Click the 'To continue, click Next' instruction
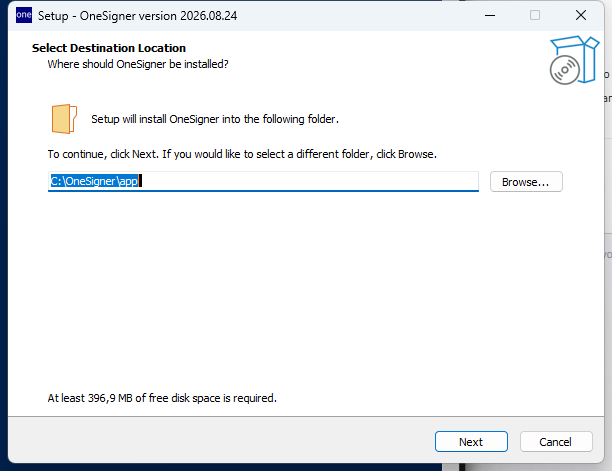This screenshot has height=471, width=612. point(242,154)
